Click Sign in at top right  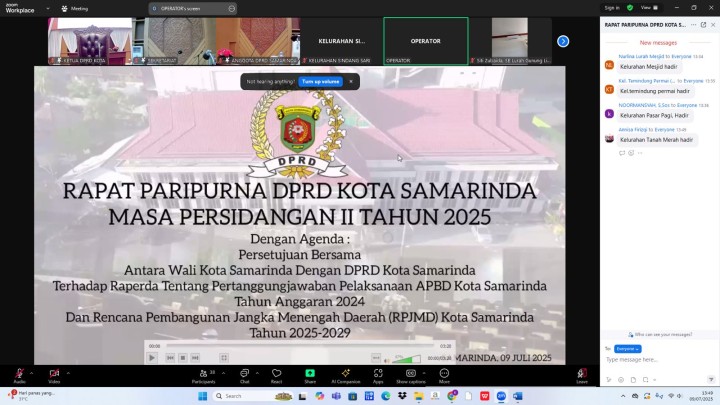612,8
